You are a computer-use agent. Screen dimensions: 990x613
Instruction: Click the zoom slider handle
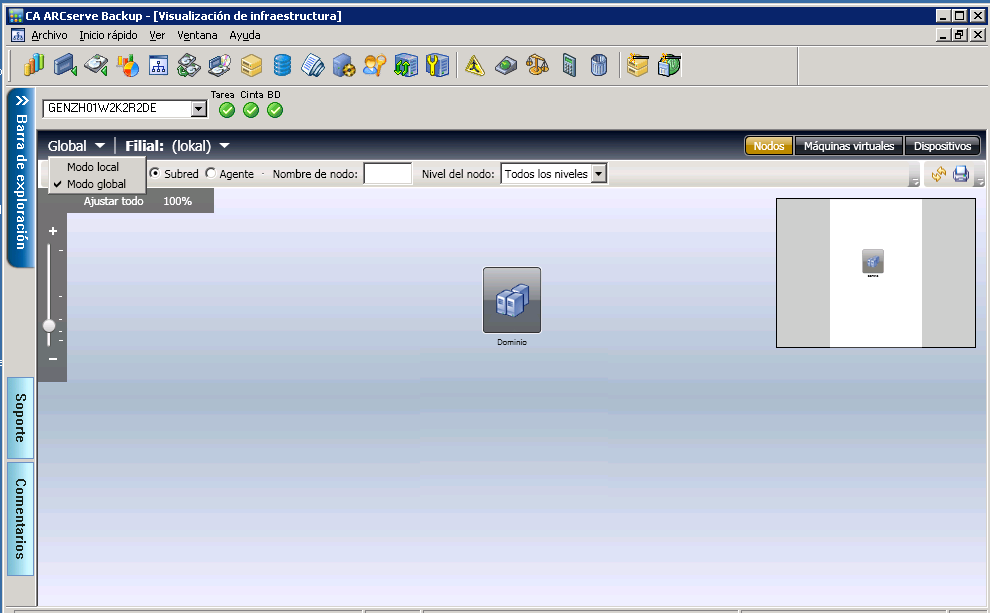[x=49, y=326]
